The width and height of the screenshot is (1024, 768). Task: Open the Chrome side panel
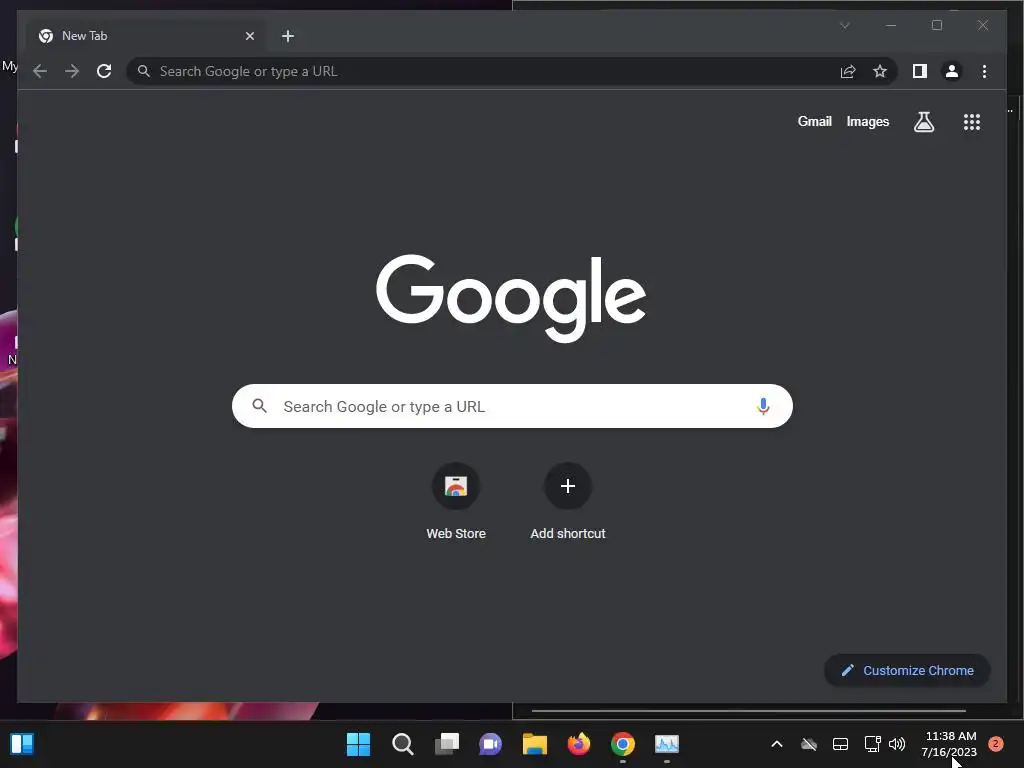(920, 71)
